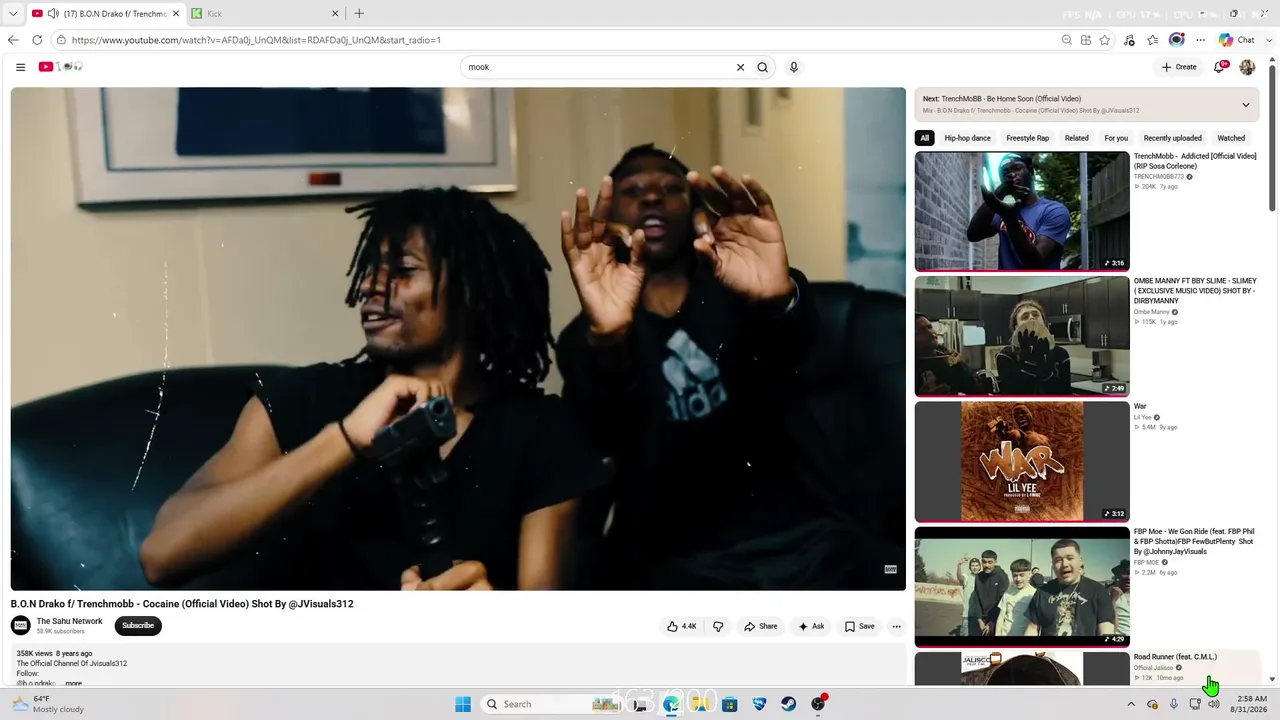This screenshot has height=720, width=1280.
Task: Select the 'Recently uploaded' filter chip
Action: [x=1173, y=138]
